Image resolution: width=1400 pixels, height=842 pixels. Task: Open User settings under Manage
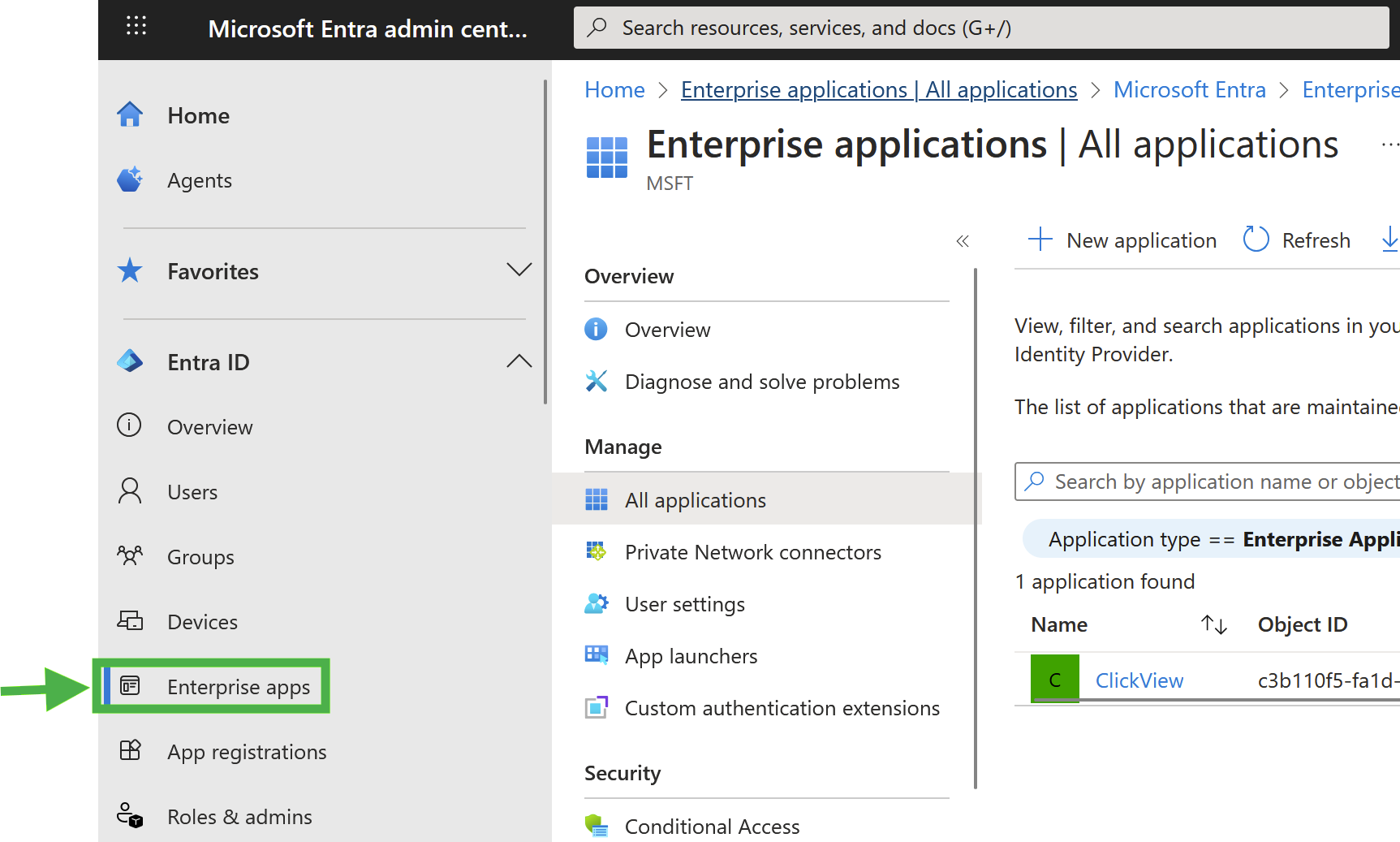tap(685, 604)
